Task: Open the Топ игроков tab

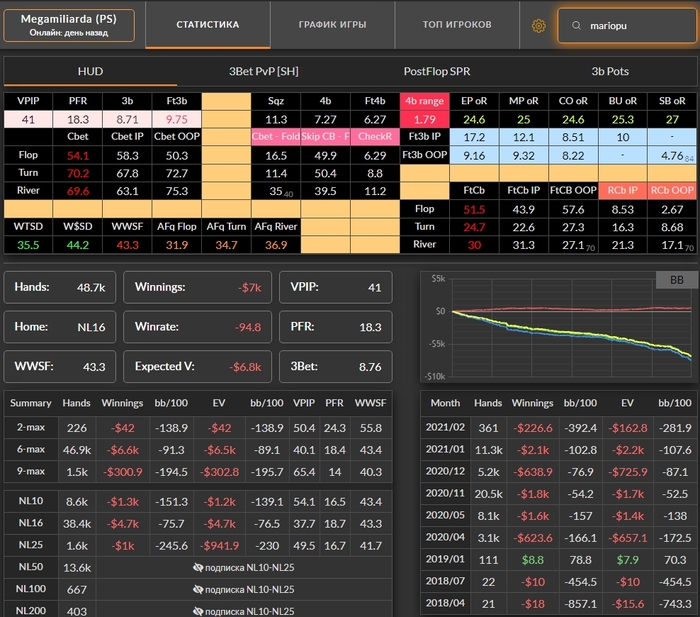Action: click(457, 25)
